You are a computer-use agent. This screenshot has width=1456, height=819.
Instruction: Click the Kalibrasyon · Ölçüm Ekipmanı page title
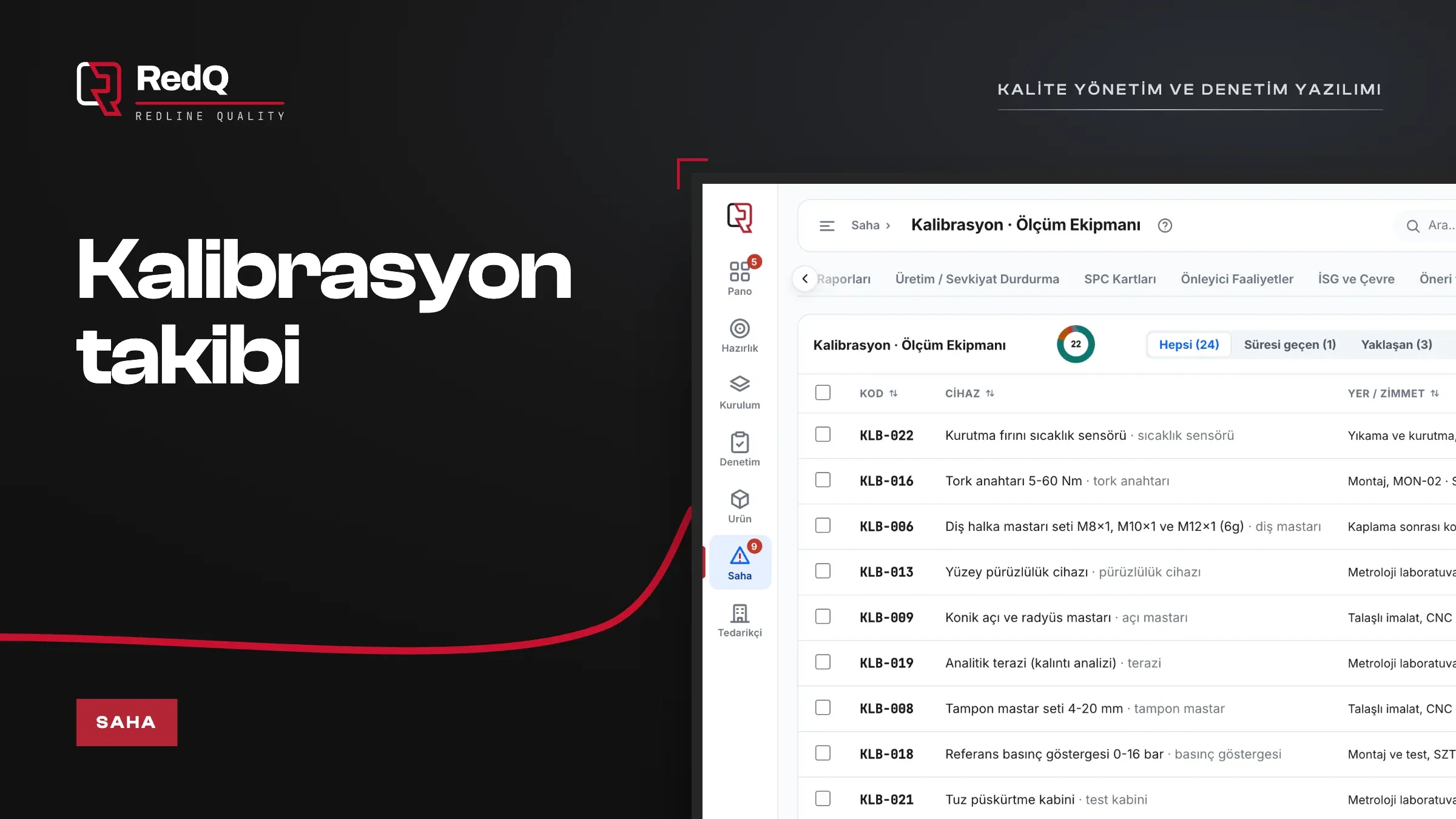[1026, 225]
